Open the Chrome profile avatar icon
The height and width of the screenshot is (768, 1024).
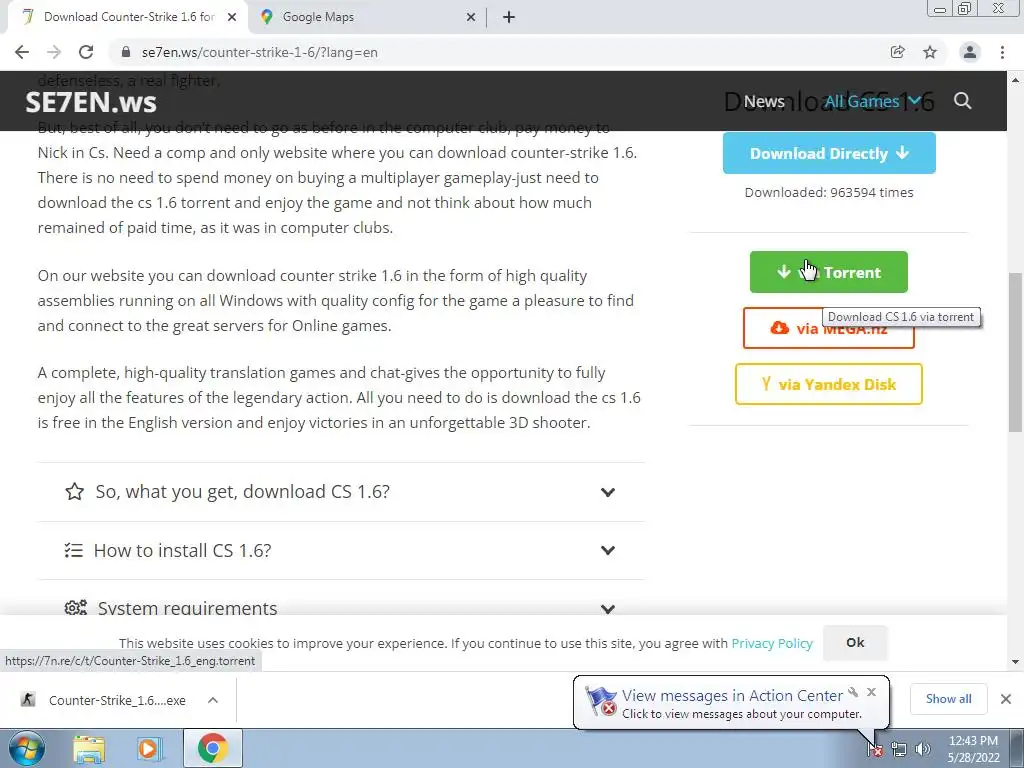[x=970, y=52]
